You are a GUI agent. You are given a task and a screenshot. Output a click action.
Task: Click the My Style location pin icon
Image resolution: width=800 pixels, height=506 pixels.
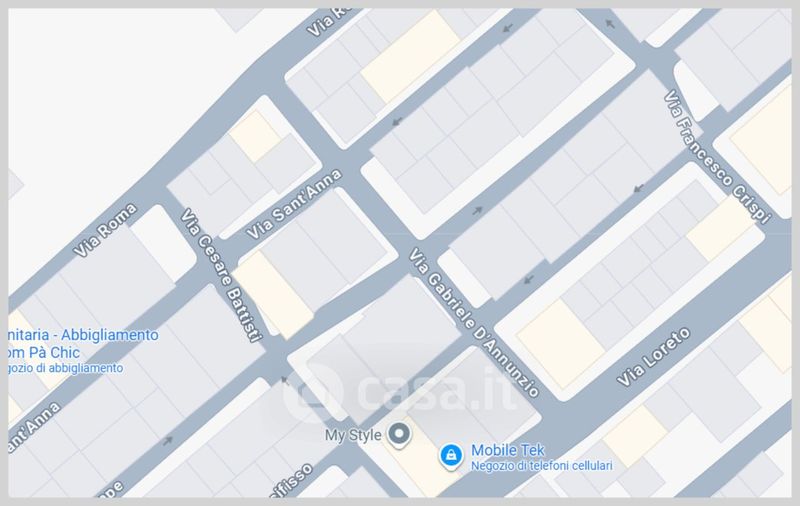[399, 436]
